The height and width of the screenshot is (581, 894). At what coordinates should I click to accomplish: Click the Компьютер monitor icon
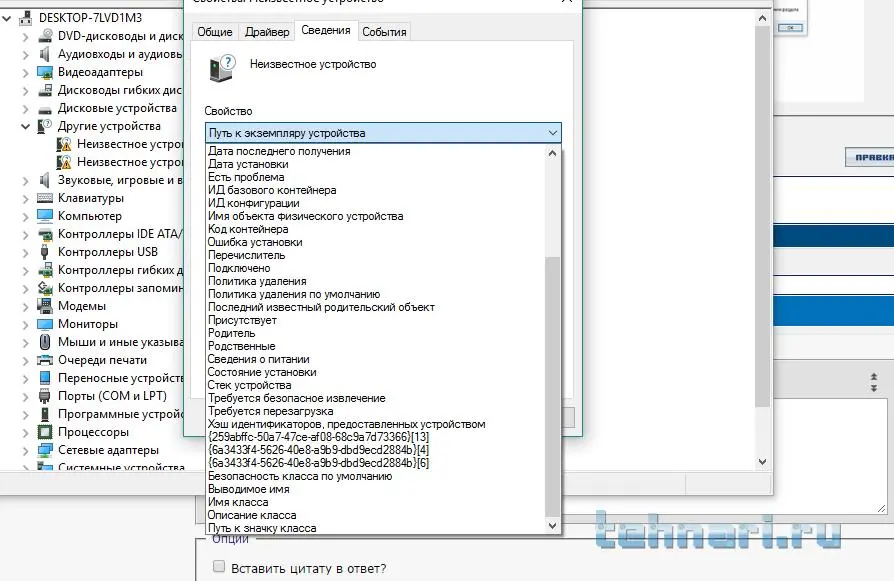pos(45,216)
